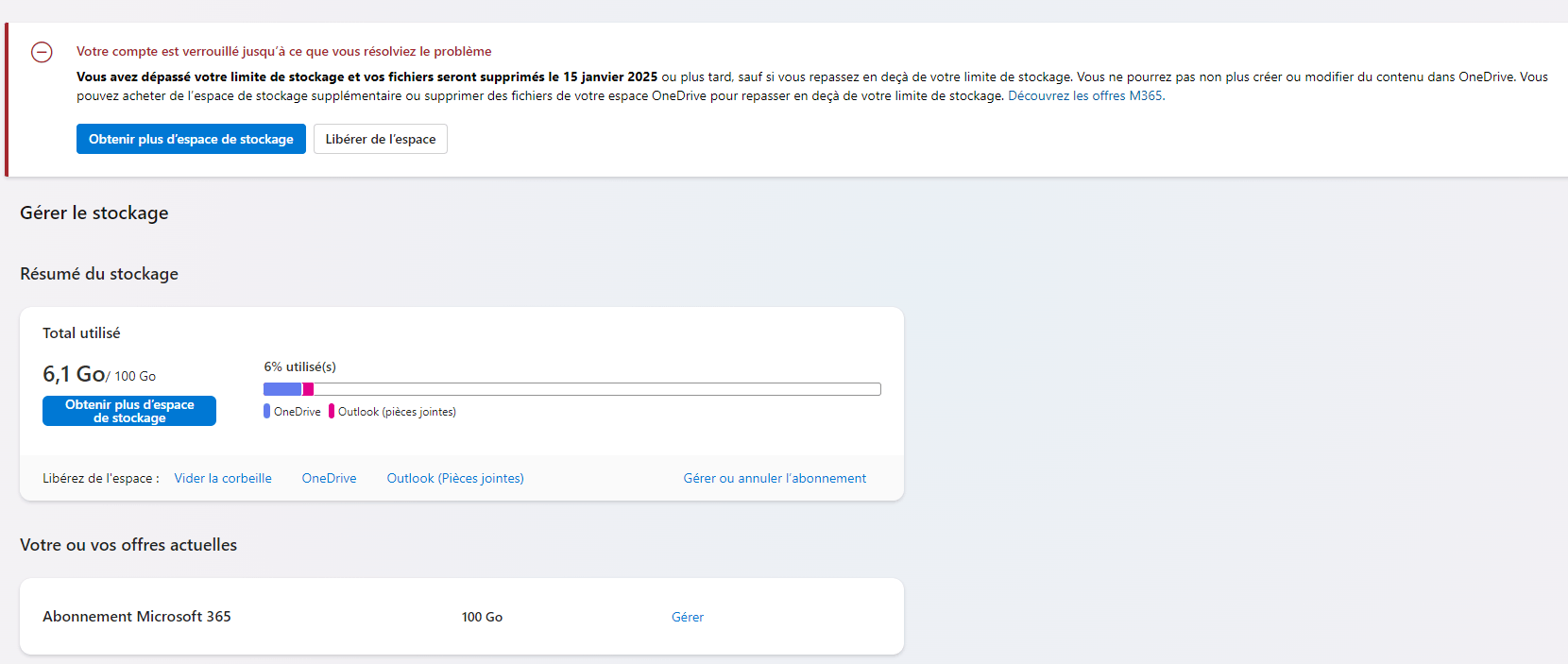Select the '100 Go' plan size value
The width and height of the screenshot is (1568, 664).
pyautogui.click(x=482, y=617)
